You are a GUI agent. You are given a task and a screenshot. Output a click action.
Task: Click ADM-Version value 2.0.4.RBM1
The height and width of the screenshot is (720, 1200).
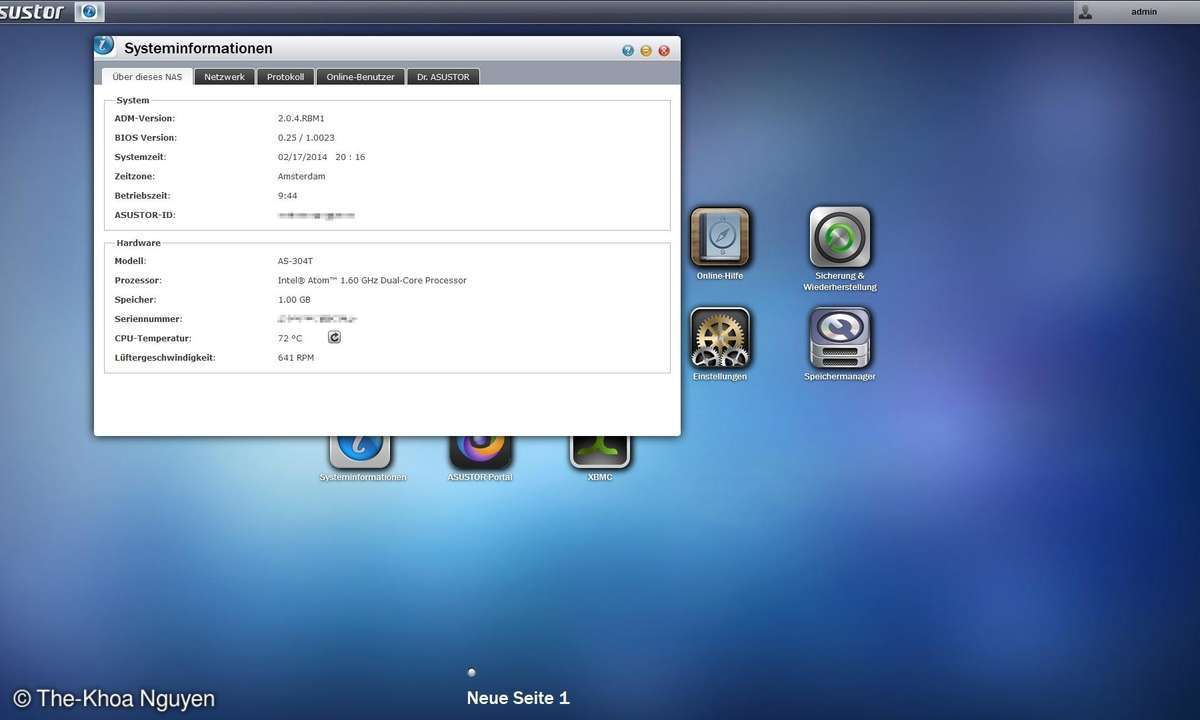pyautogui.click(x=301, y=118)
